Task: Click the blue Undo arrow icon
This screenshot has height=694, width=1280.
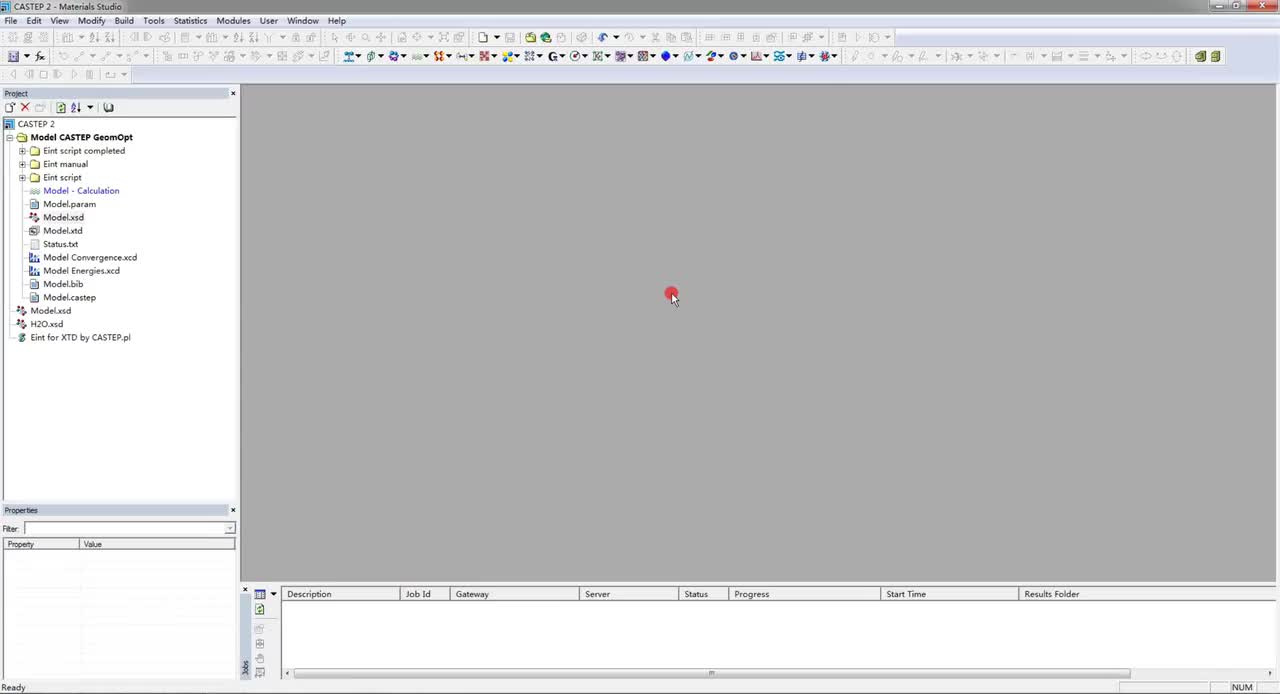Action: tap(603, 37)
